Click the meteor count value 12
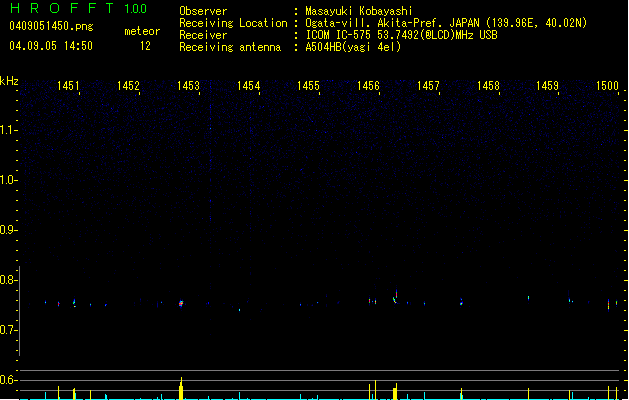Screen dimensions: 629x400 (x=145, y=46)
